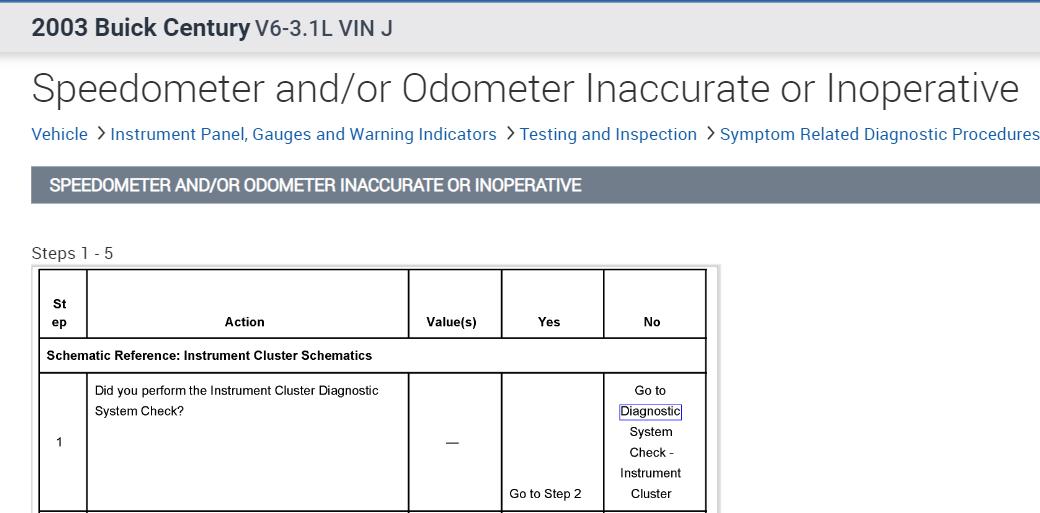Click the Yes column header

(x=549, y=322)
